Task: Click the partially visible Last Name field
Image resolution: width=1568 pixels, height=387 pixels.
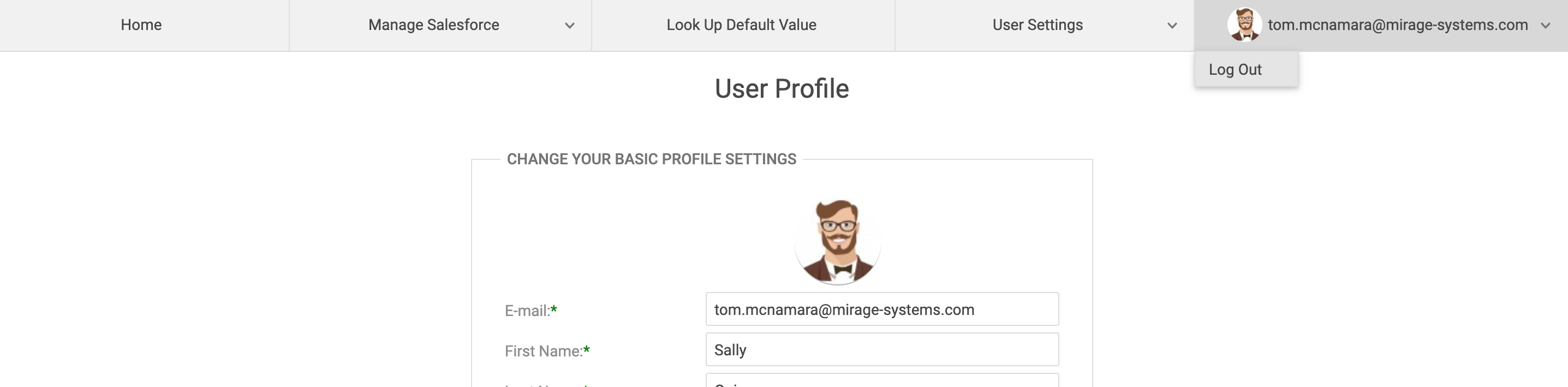Action: click(882, 380)
